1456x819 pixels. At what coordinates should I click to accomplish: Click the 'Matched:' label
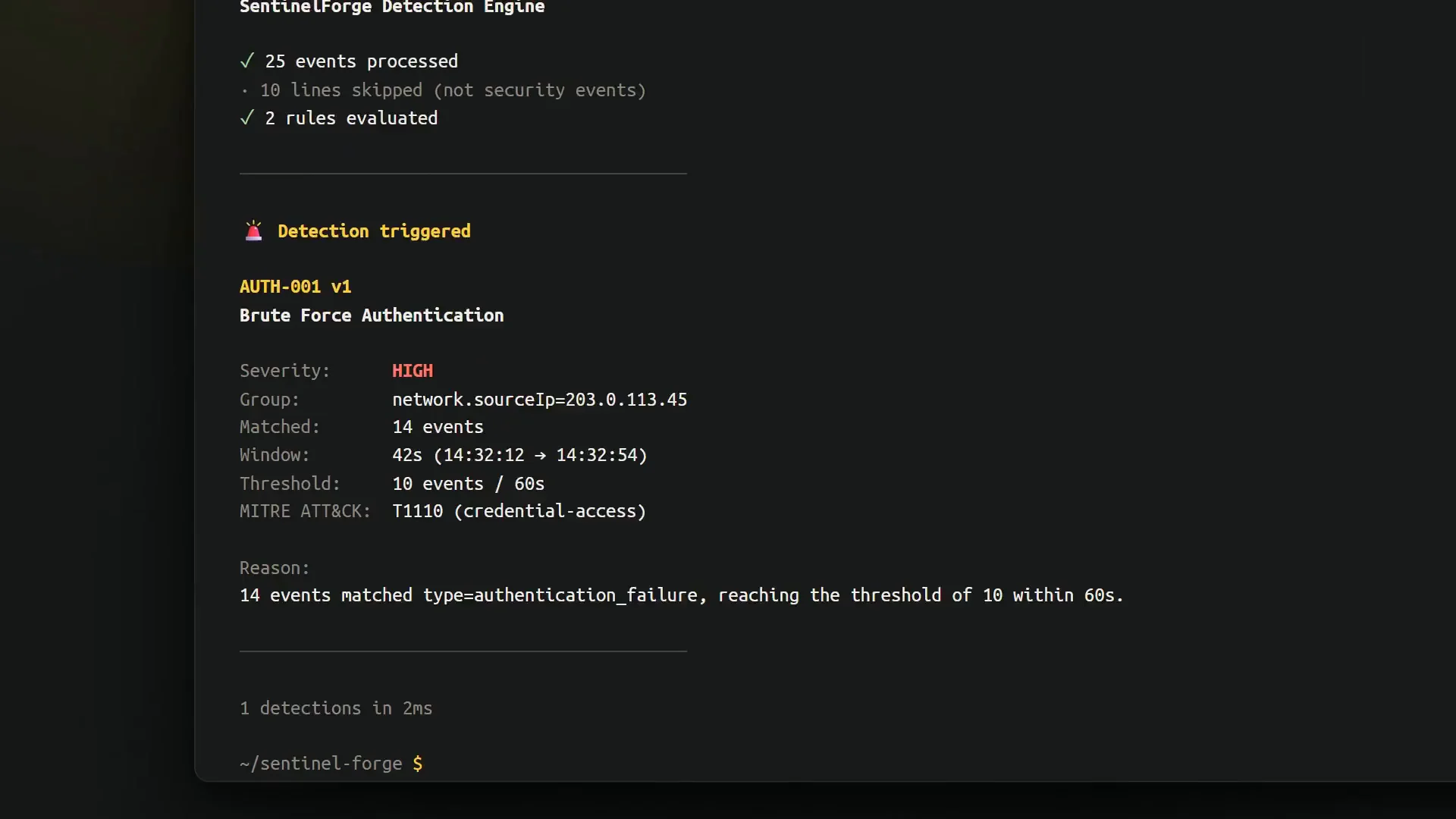click(x=280, y=427)
